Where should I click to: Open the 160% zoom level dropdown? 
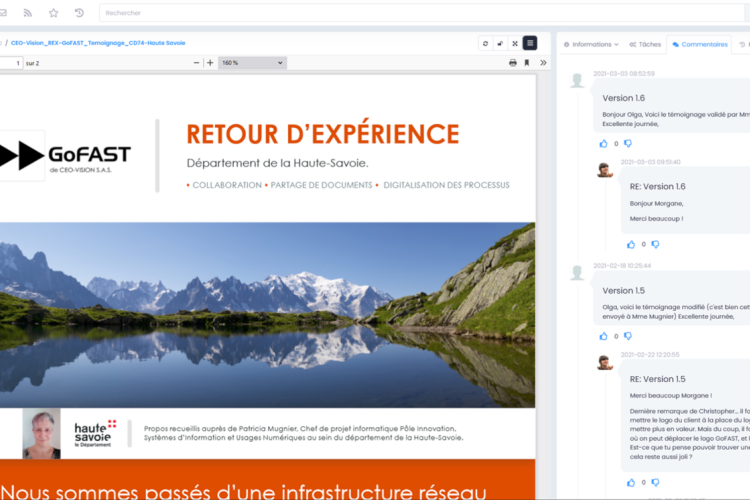point(252,63)
